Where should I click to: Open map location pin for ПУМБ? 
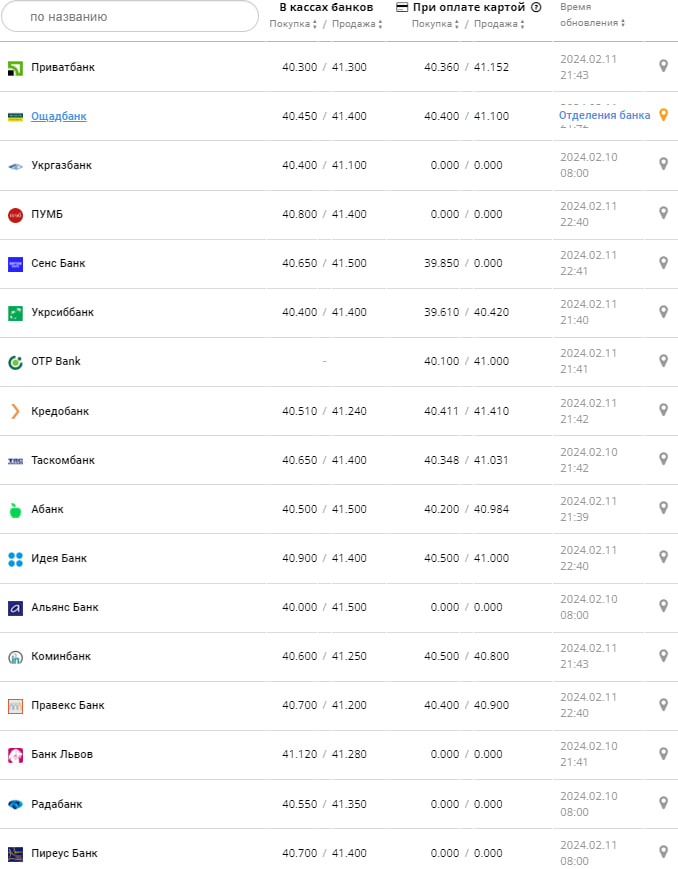click(662, 213)
